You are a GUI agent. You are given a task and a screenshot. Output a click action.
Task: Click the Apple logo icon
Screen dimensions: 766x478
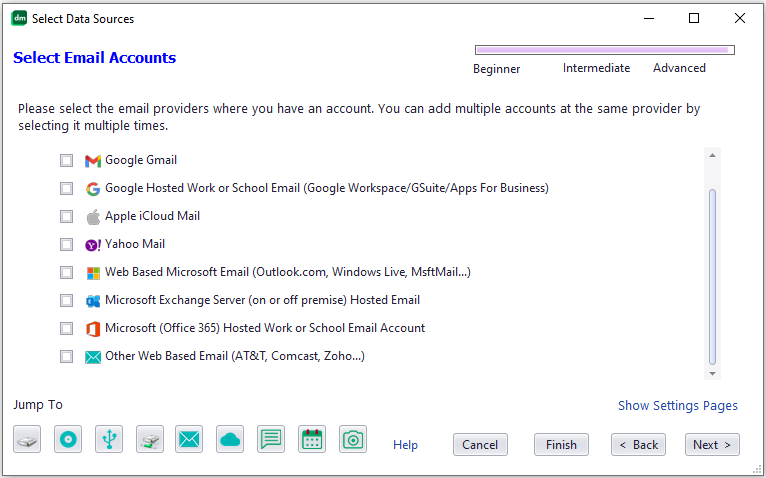point(93,217)
